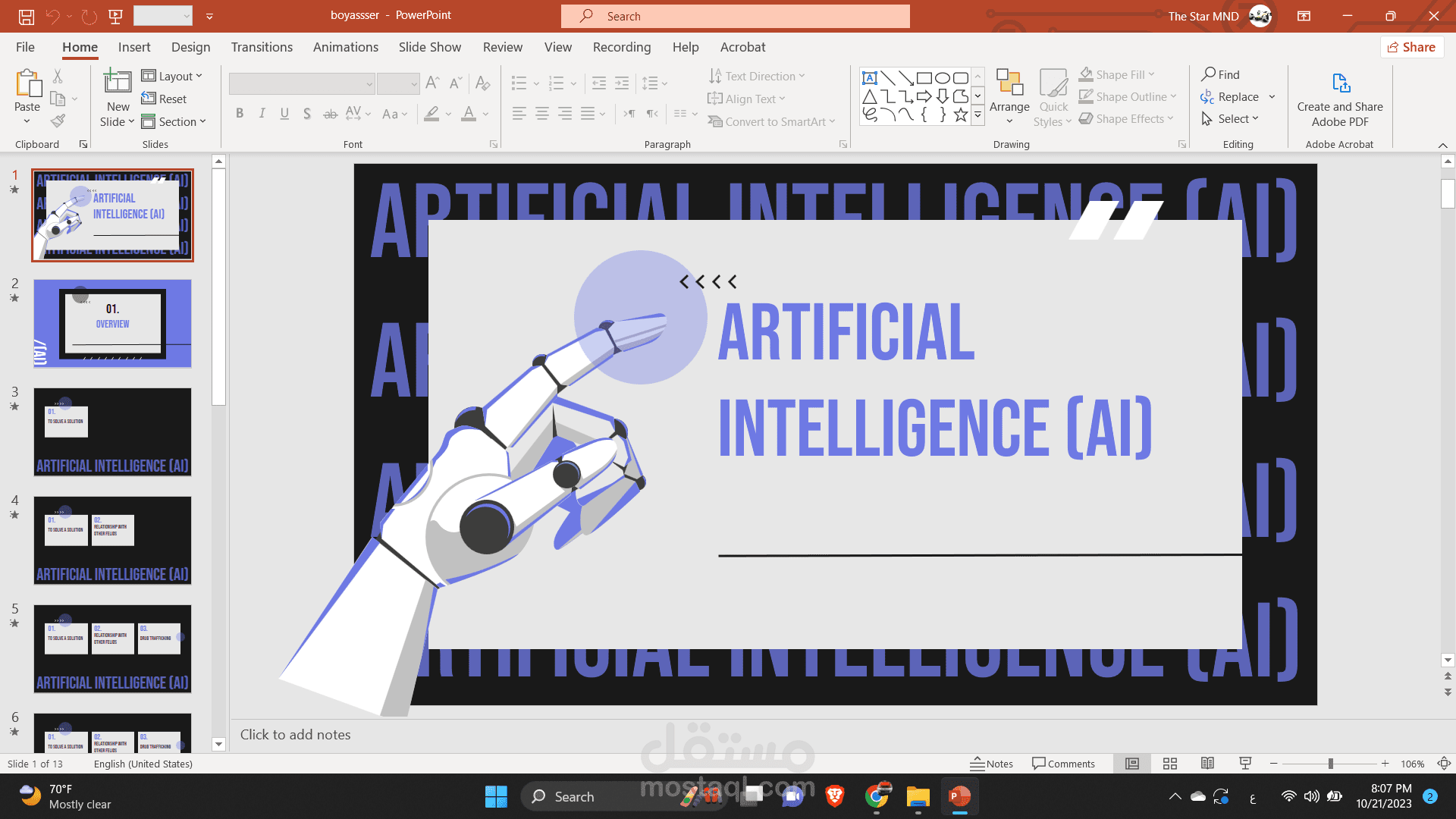Open File Explorer from the taskbar

coord(918,796)
